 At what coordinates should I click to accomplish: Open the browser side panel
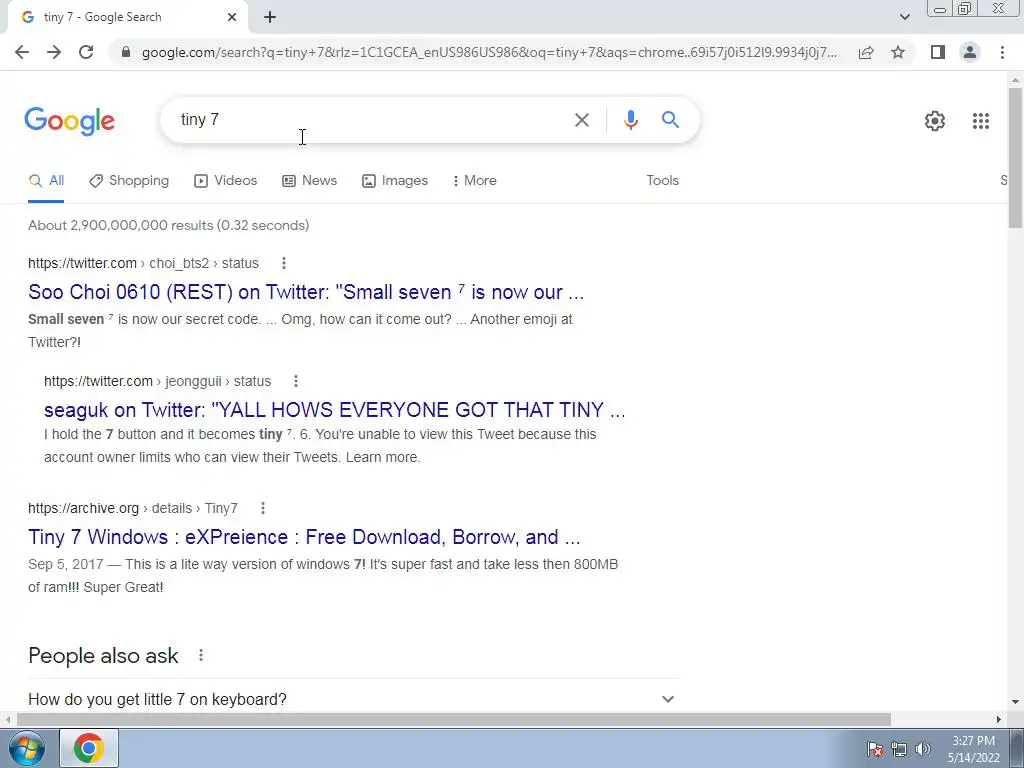click(938, 52)
